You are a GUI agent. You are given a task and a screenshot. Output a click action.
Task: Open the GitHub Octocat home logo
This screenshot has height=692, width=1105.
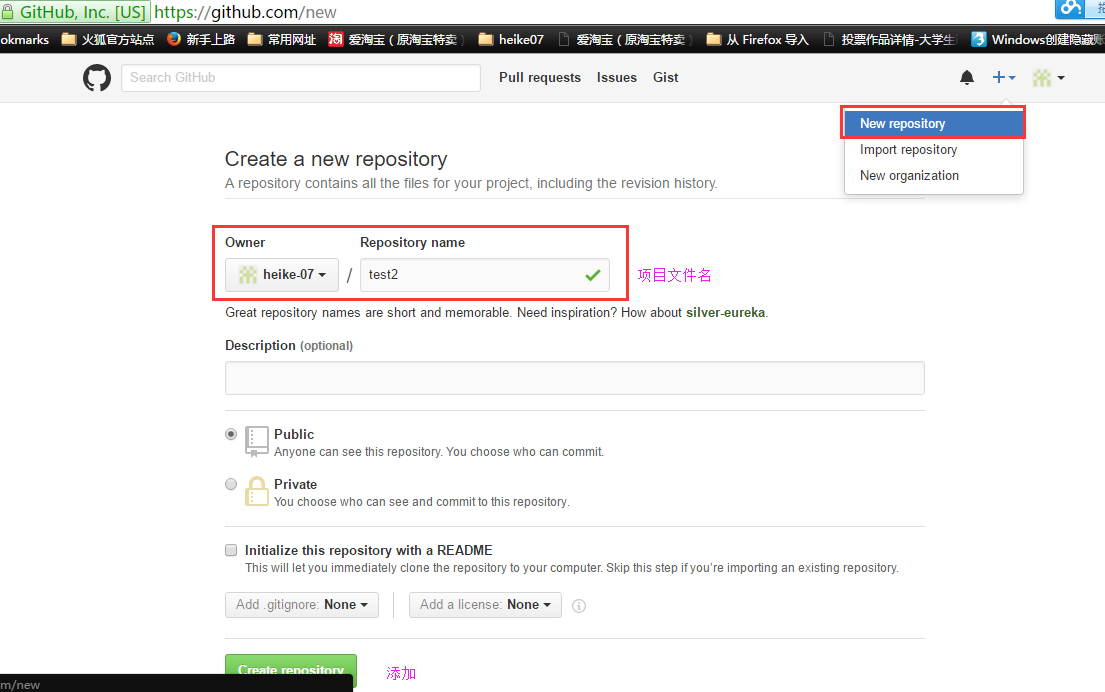pos(97,78)
